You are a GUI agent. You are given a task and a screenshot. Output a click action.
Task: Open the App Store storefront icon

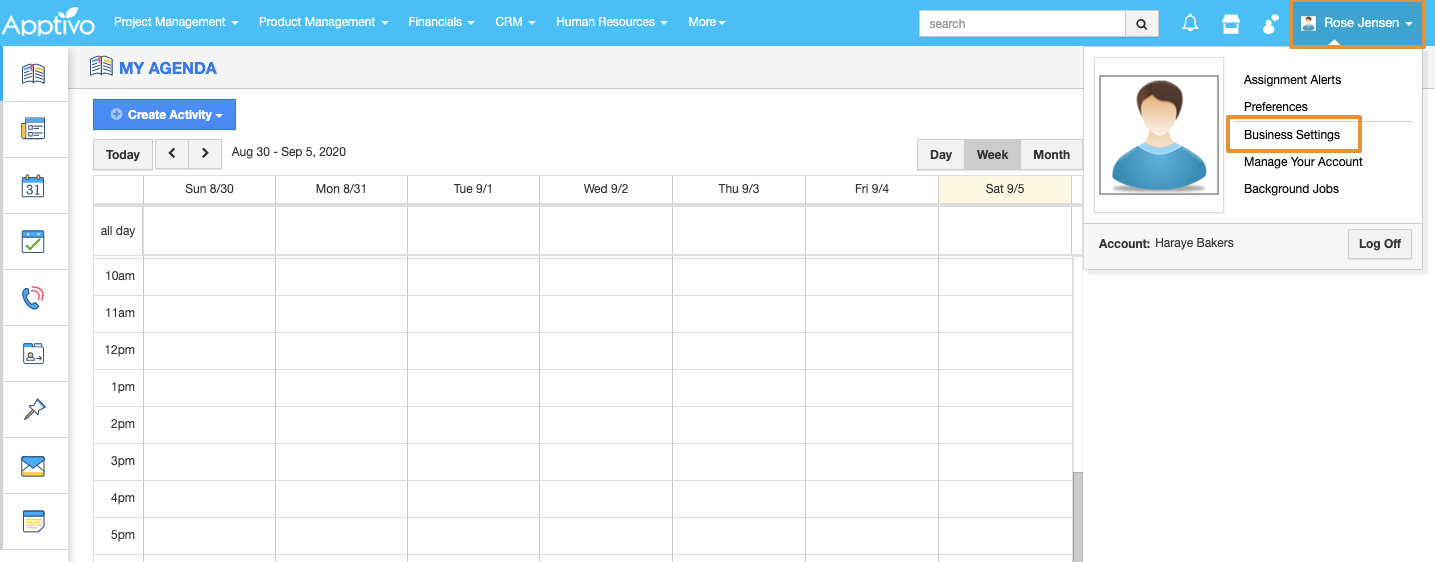coord(1230,23)
